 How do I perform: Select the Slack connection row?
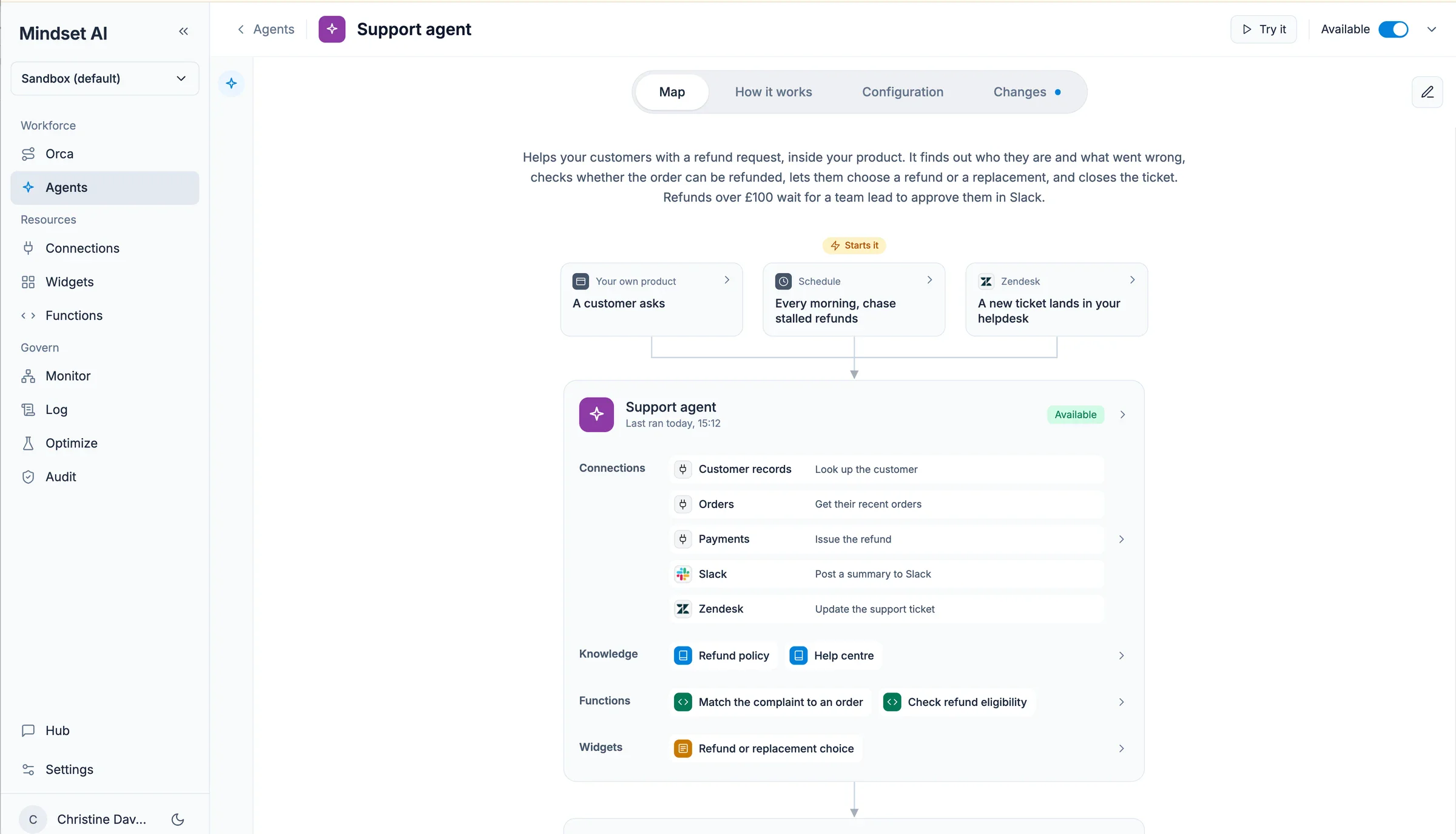click(887, 574)
